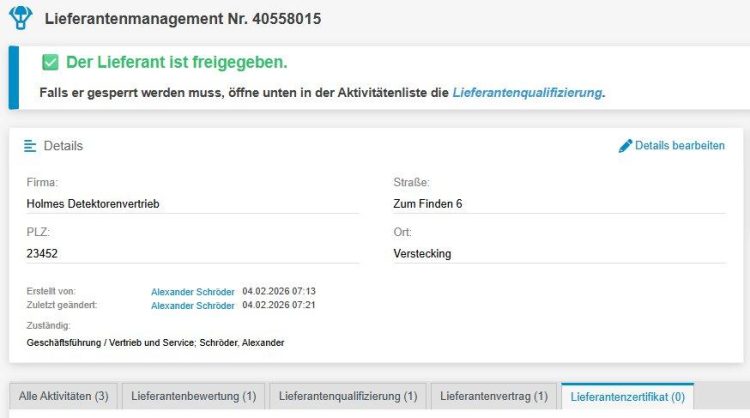Click the Straße field 'Zum Finden 6'
The image size is (750, 418).
click(x=428, y=204)
